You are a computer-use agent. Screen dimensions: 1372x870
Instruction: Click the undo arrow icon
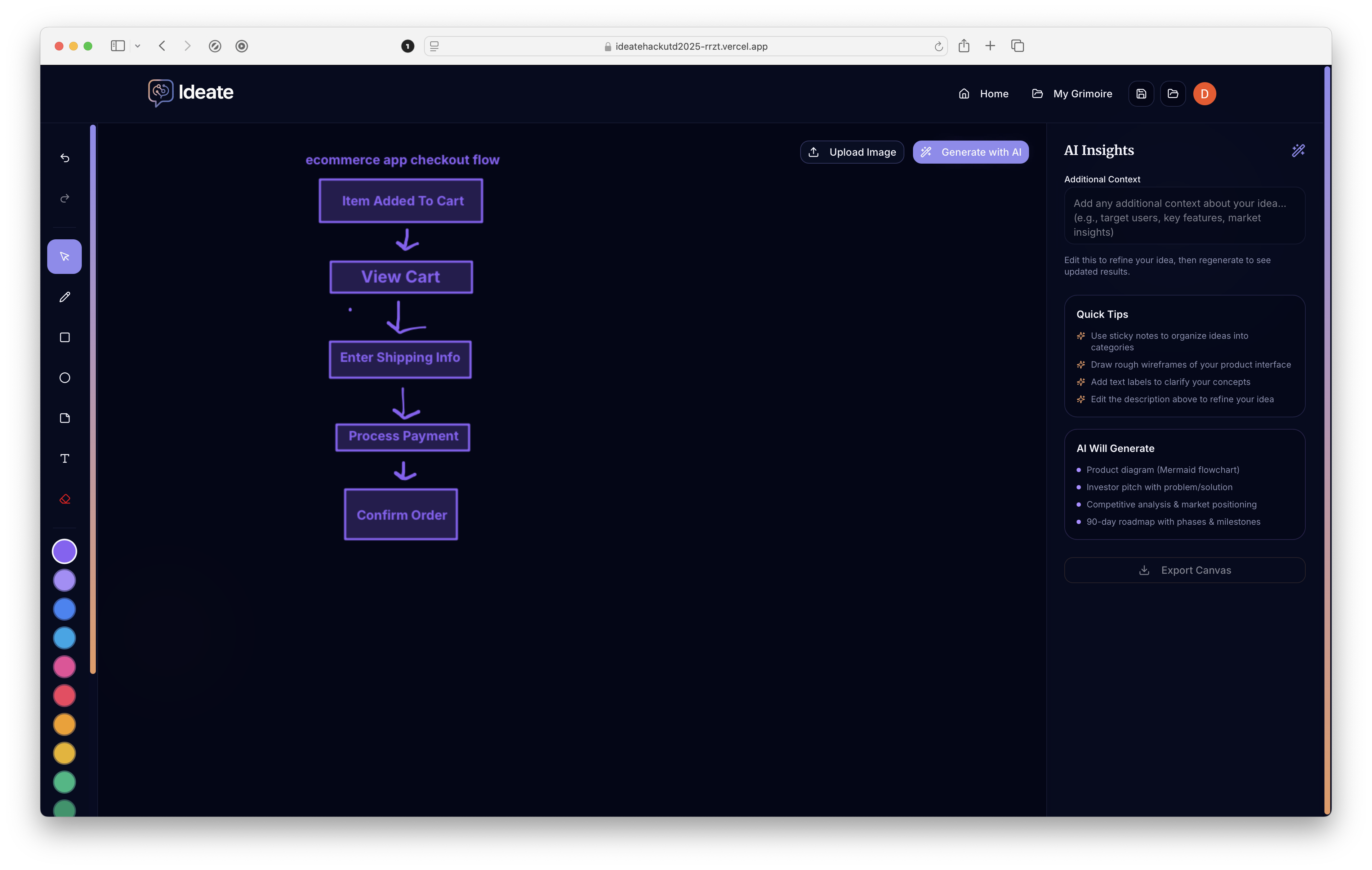65,158
